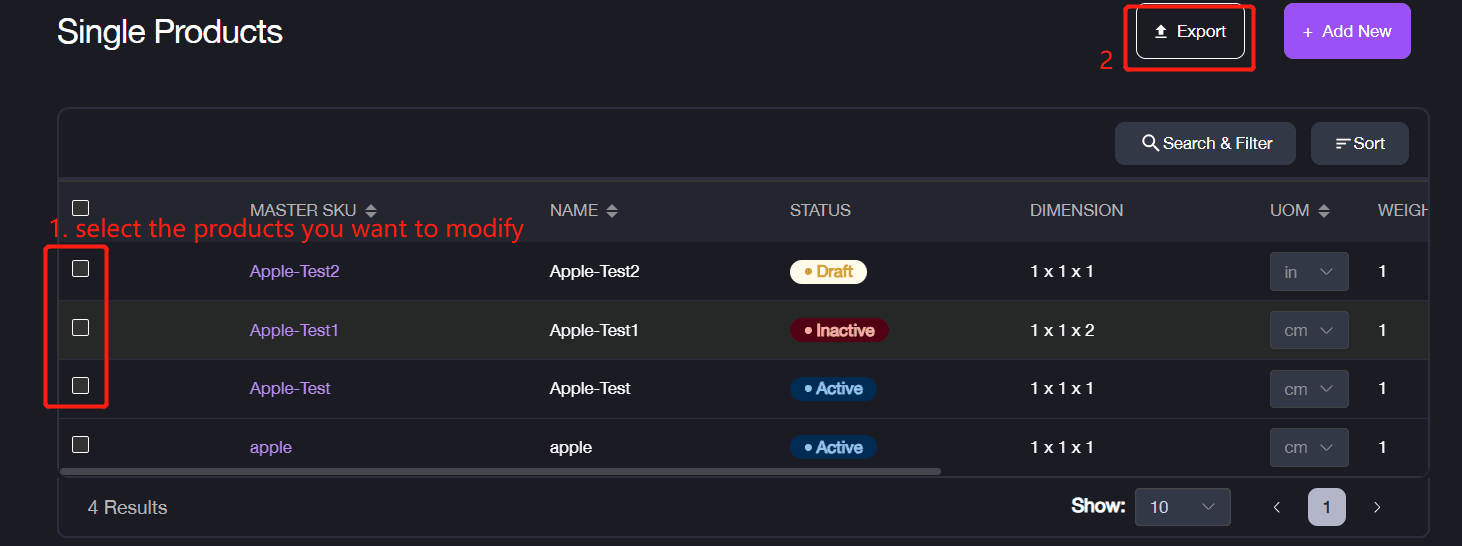Viewport: 1462px width, 546px height.
Task: Go to next page arrow
Action: (1377, 507)
